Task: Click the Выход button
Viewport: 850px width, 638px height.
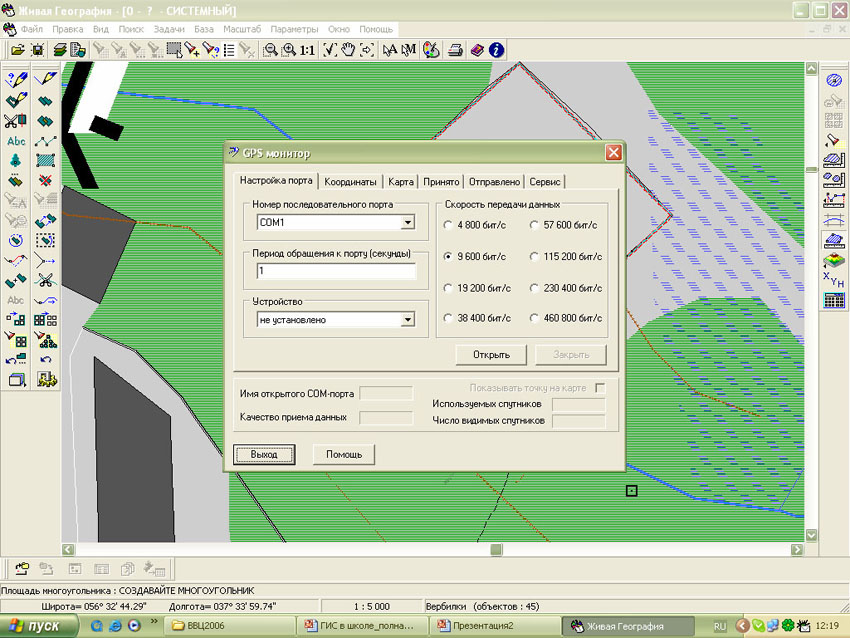Action: click(x=264, y=454)
